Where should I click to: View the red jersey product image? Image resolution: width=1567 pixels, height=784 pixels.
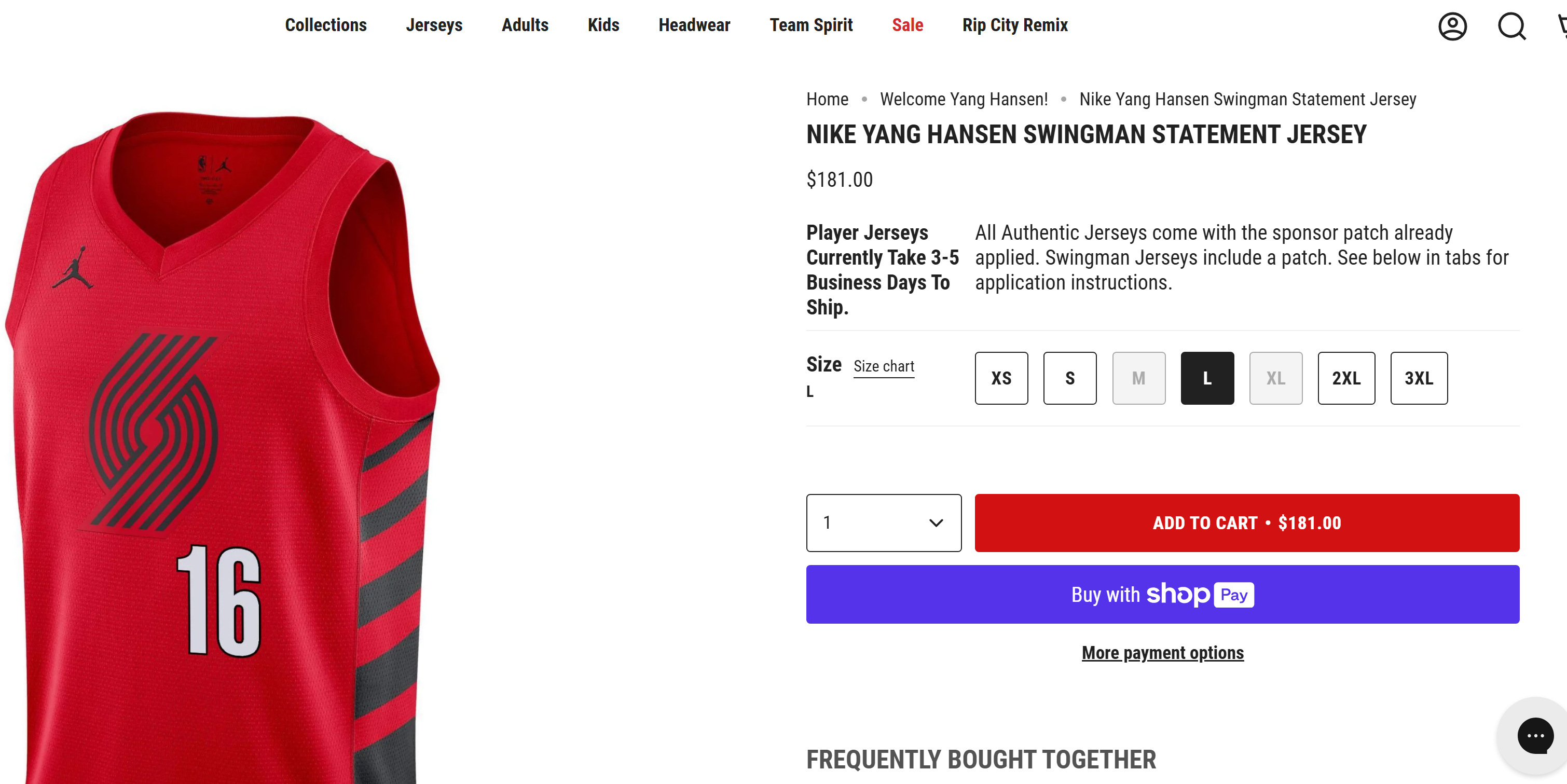(222, 447)
